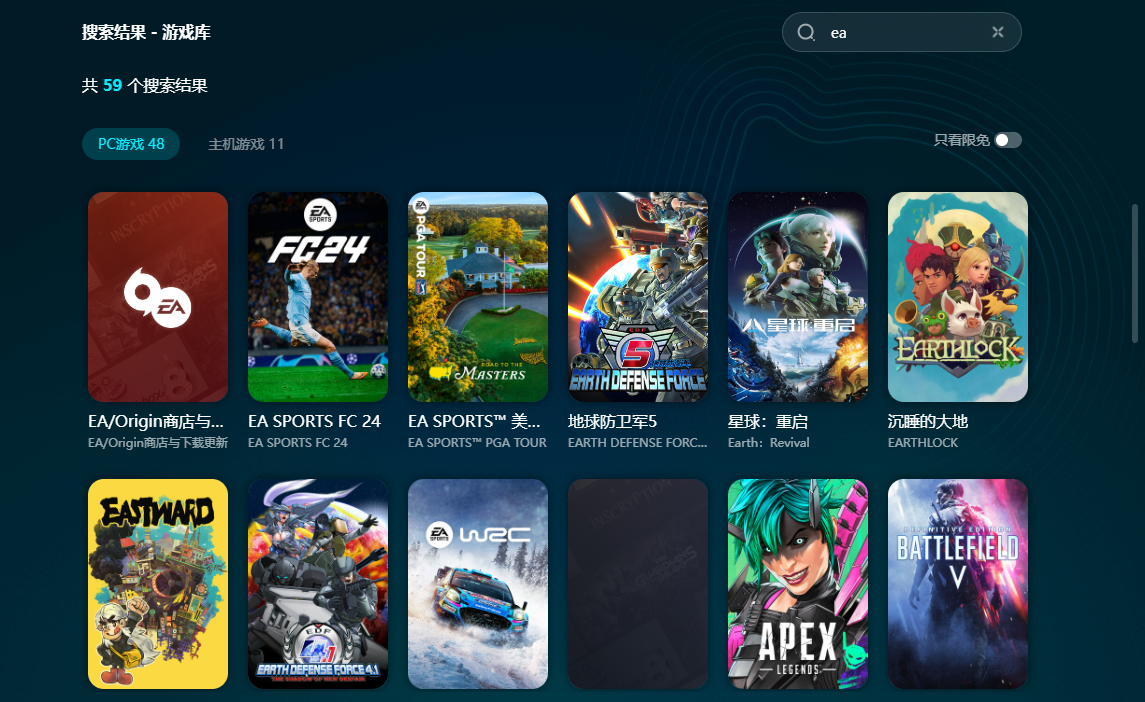Click the 沉睡的大地 game title
1145x702 pixels.
point(928,422)
